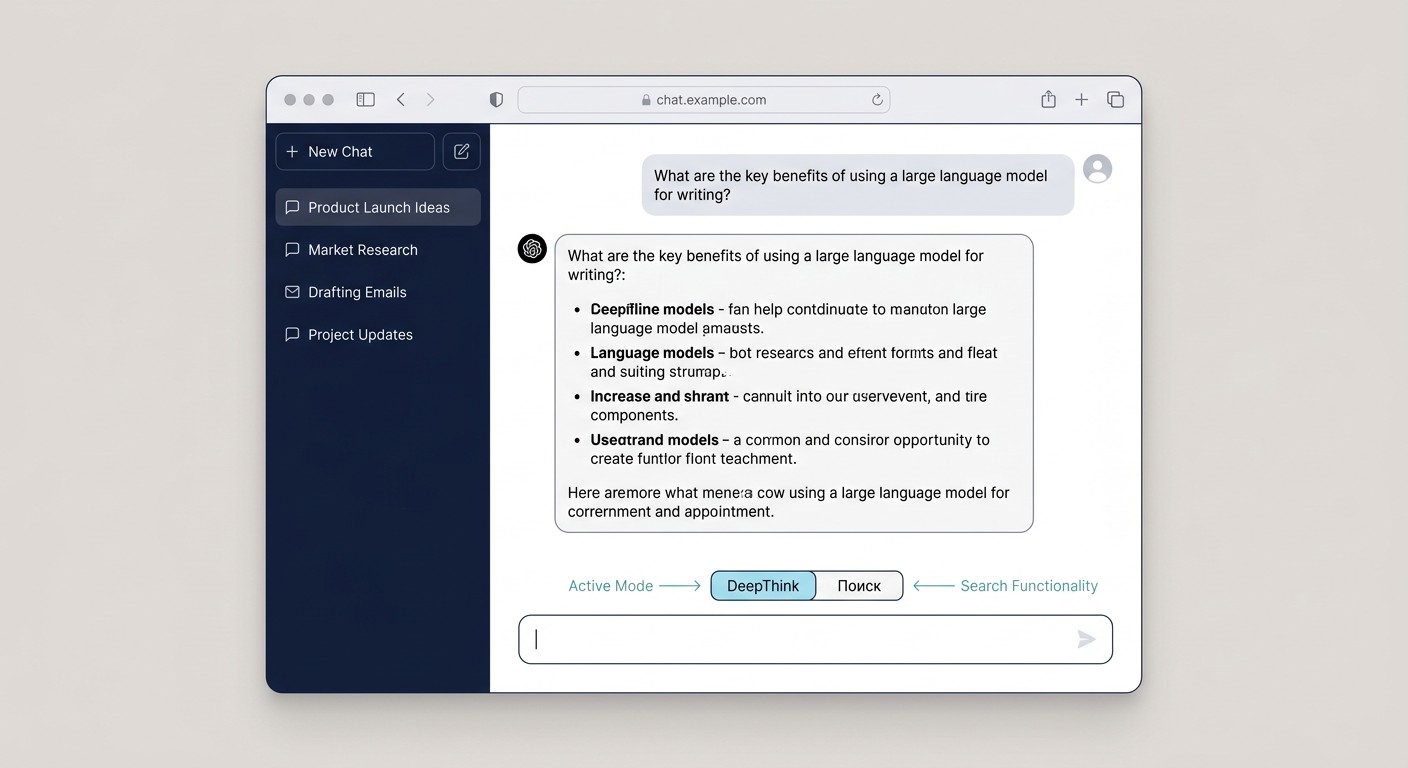This screenshot has width=1408, height=768.
Task: Click the chat.example.com address bar
Action: tap(704, 100)
